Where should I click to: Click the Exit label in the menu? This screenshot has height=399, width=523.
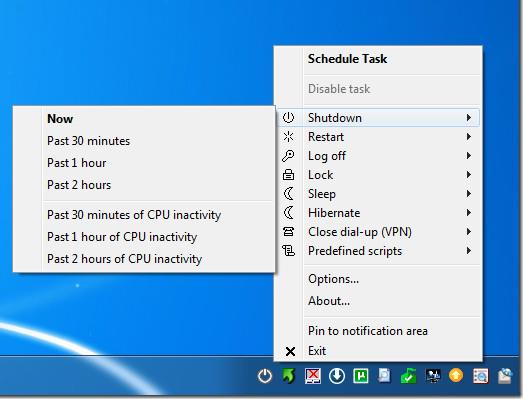pos(317,351)
